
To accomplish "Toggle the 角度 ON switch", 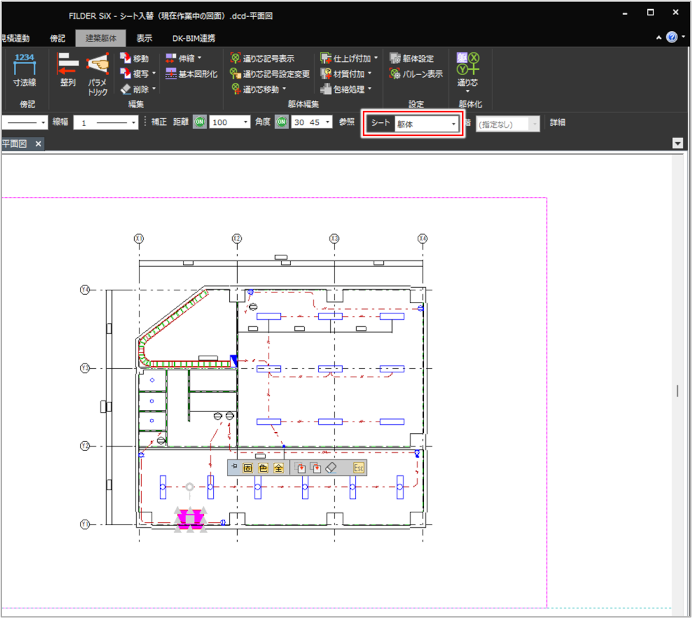I will click(282, 122).
